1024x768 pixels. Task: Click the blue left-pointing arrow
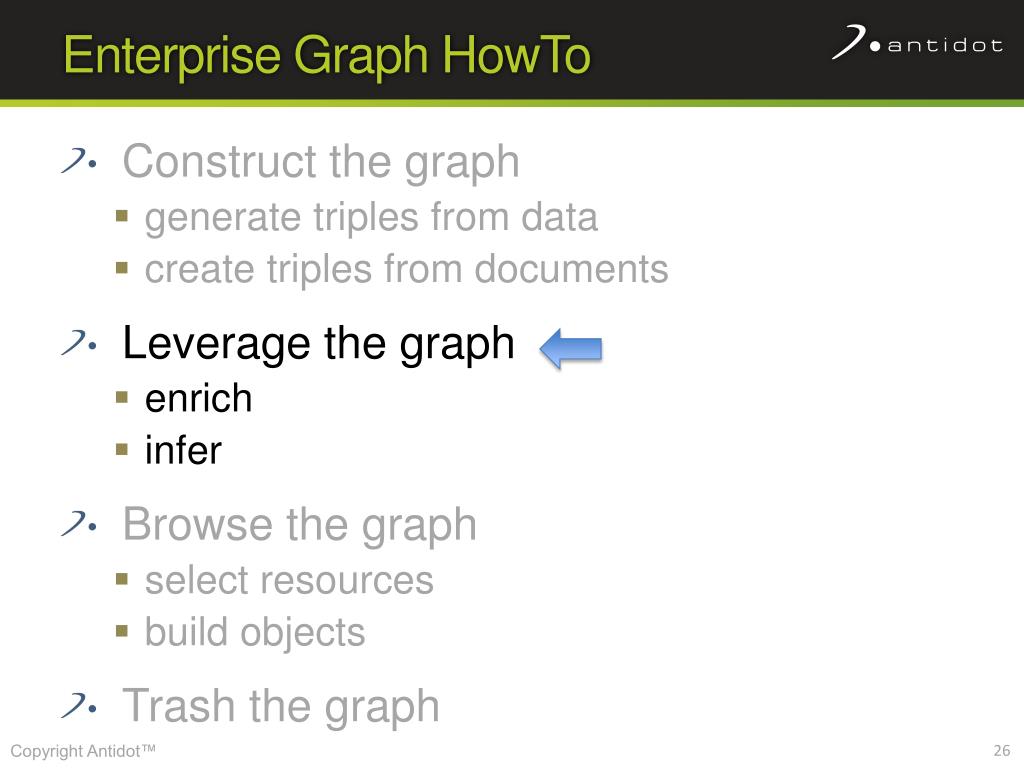click(571, 348)
